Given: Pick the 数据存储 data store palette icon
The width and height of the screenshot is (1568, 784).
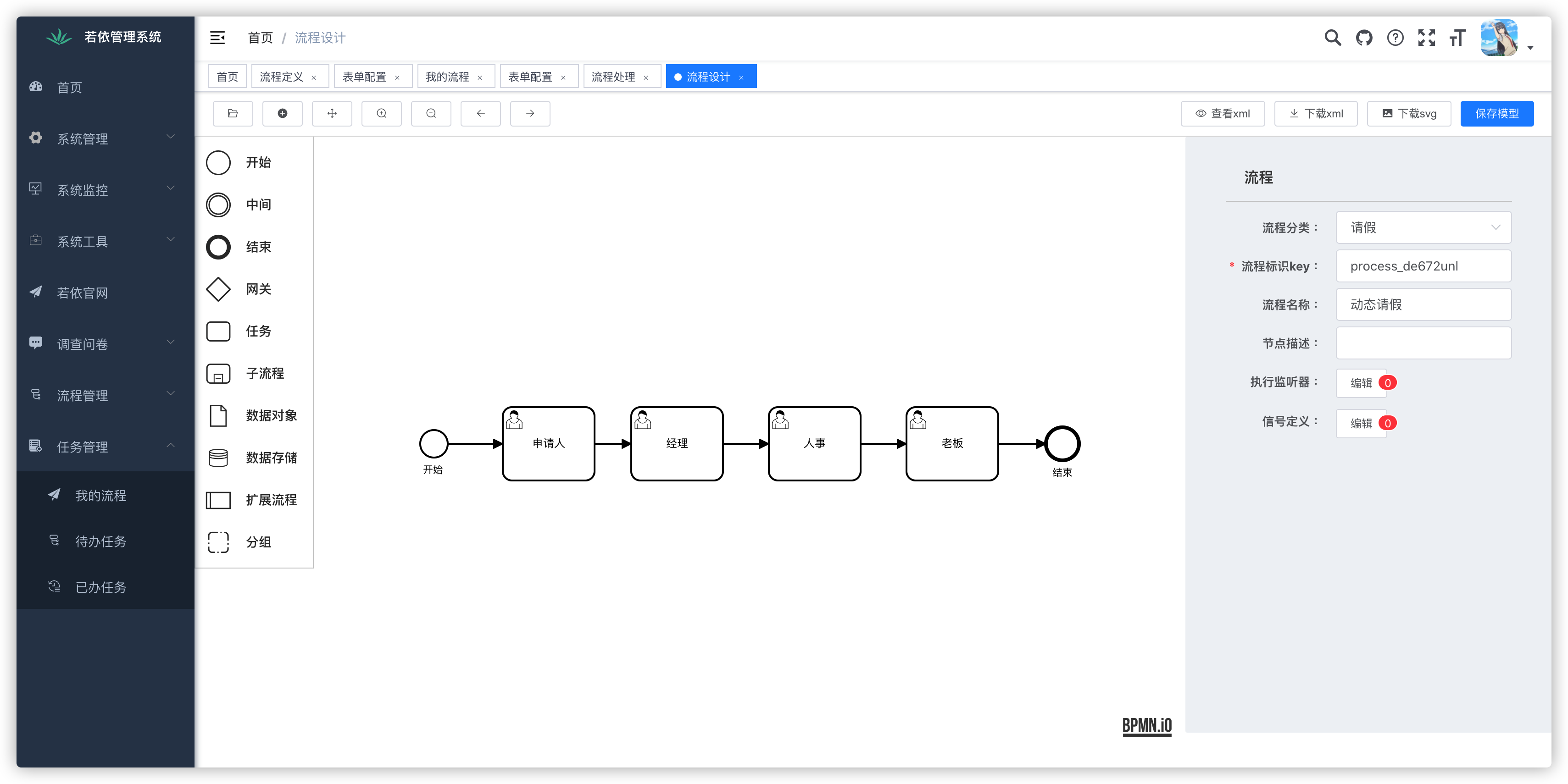Looking at the screenshot, I should point(218,458).
